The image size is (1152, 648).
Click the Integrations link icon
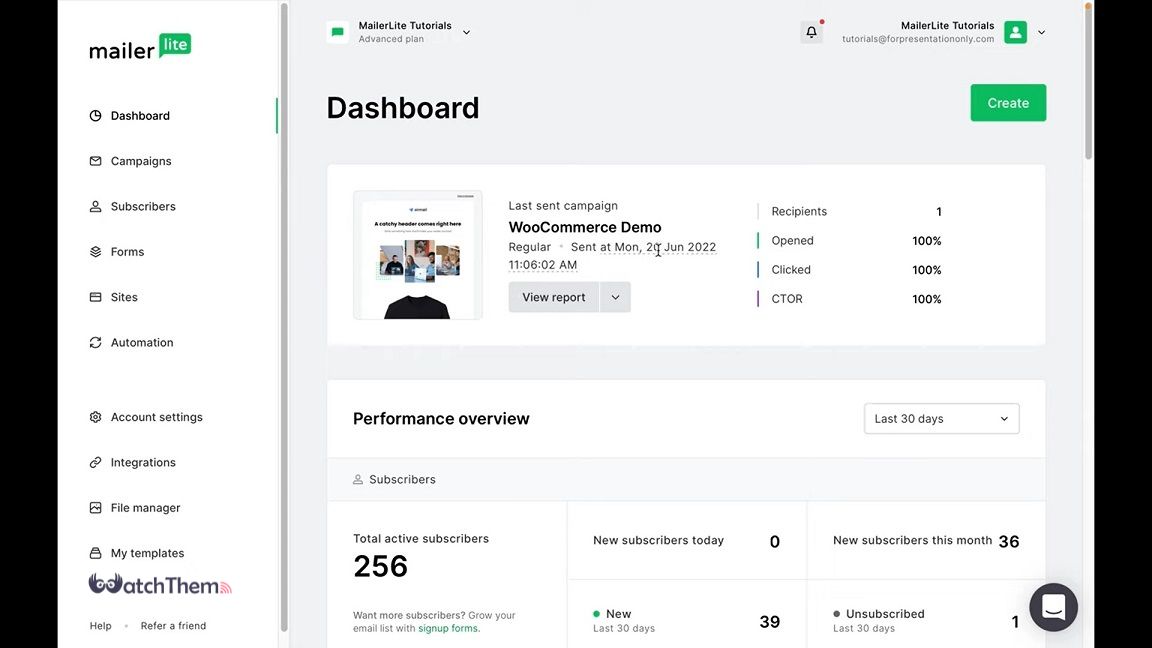point(96,462)
